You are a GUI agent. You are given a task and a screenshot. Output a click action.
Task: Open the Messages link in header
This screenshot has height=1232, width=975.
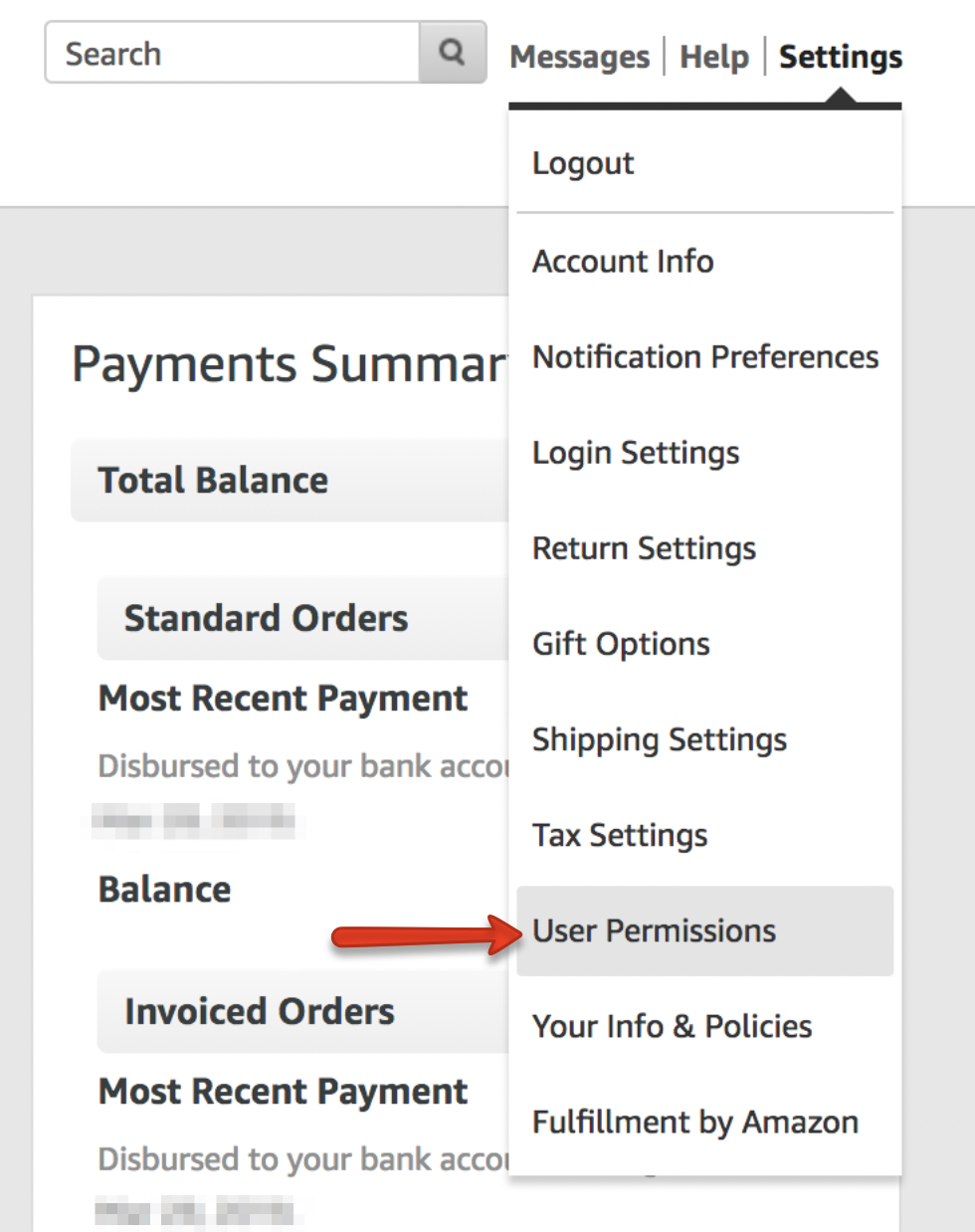coord(579,57)
